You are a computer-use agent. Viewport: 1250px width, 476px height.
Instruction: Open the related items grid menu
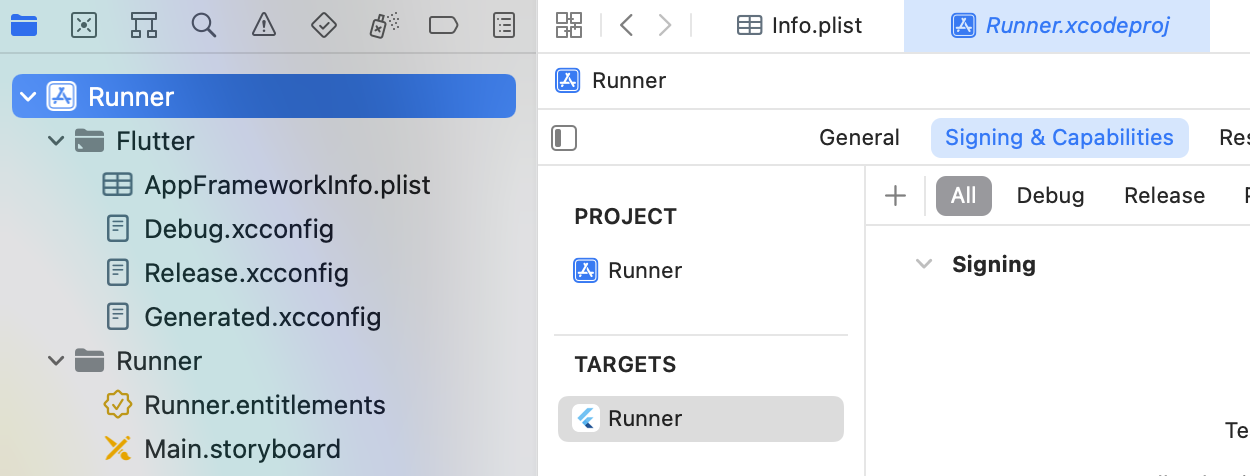click(569, 25)
